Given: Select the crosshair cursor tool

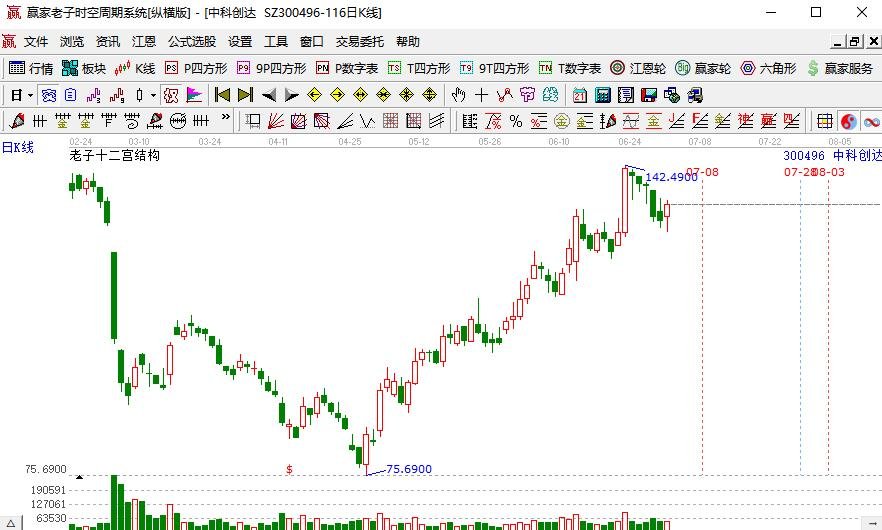Looking at the screenshot, I should [x=482, y=96].
